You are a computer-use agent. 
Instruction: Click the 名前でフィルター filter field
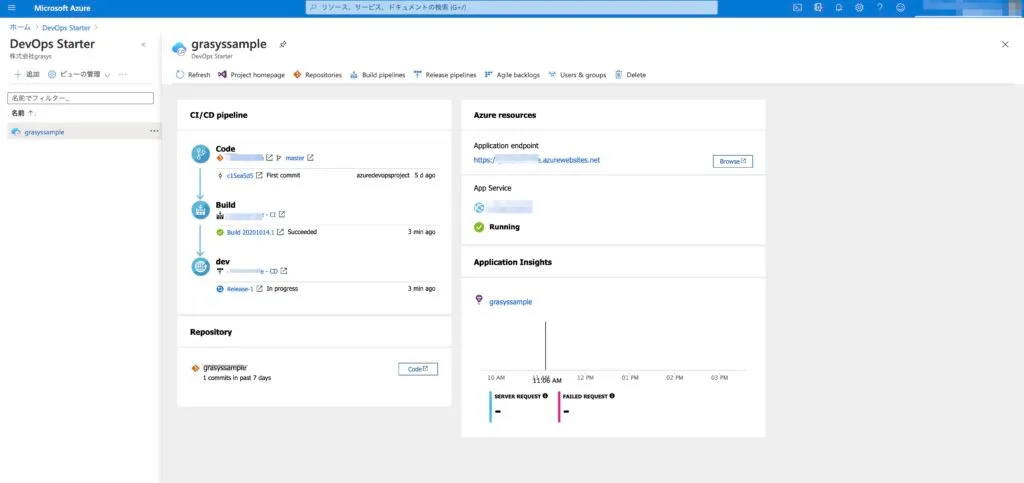tap(80, 98)
